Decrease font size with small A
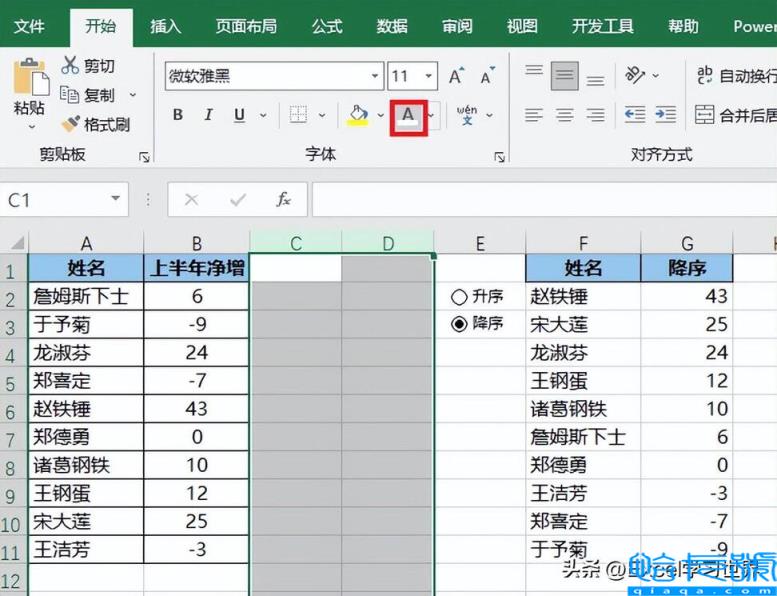Screen dimensions: 777x596 point(488,76)
